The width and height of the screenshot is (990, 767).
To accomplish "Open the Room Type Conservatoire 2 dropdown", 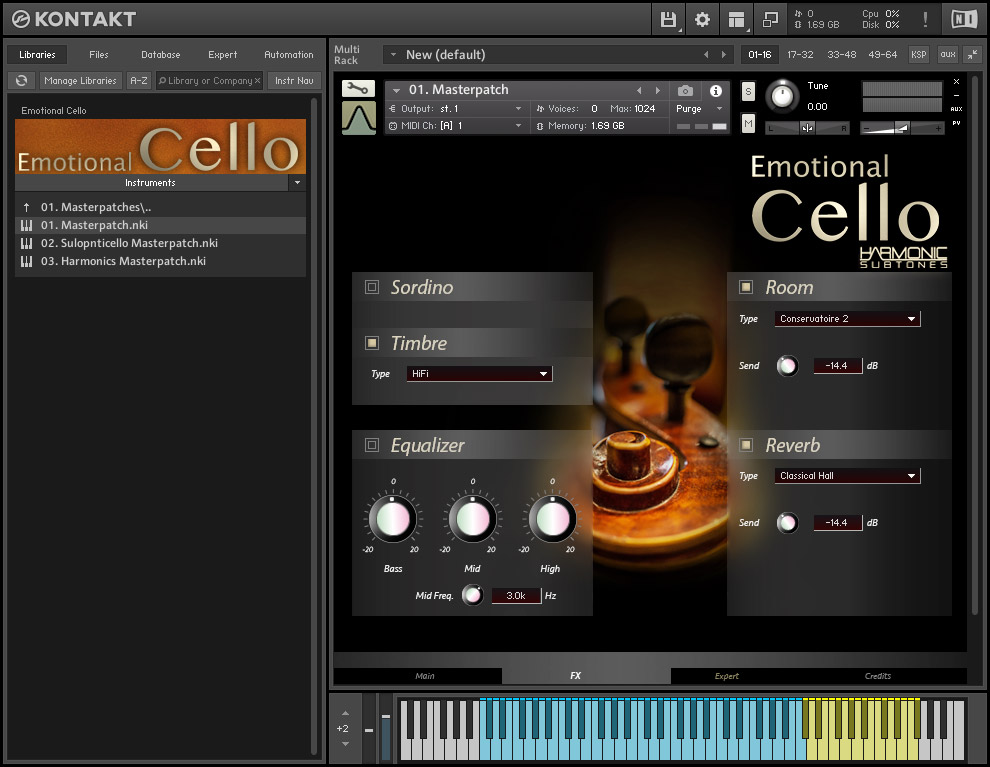I will (847, 319).
